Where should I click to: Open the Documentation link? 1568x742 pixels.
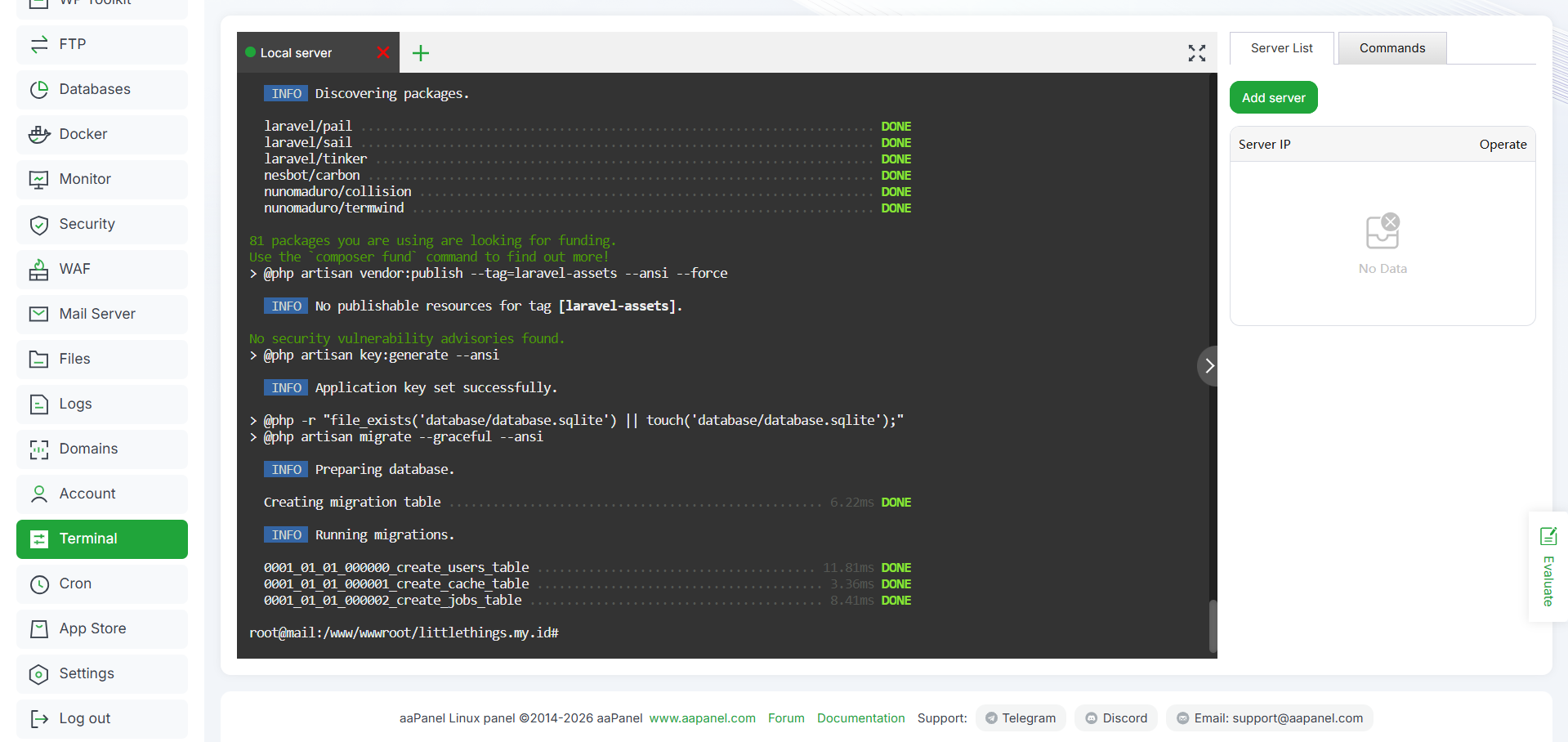pos(860,718)
